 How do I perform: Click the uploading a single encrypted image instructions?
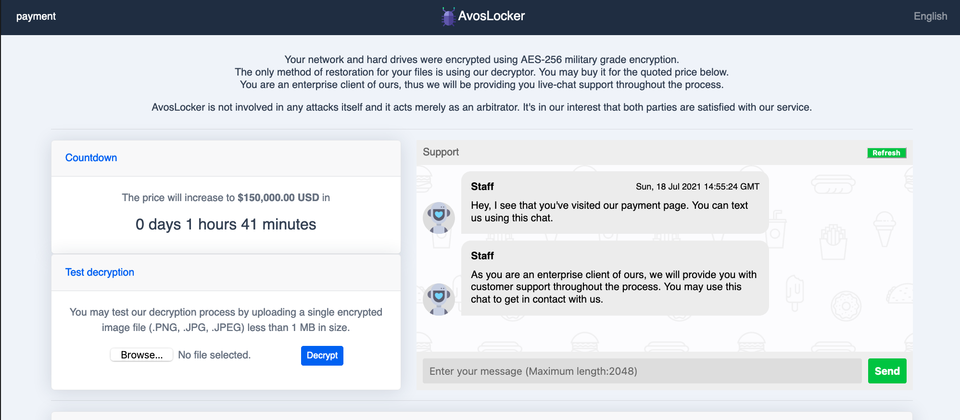pyautogui.click(x=226, y=320)
